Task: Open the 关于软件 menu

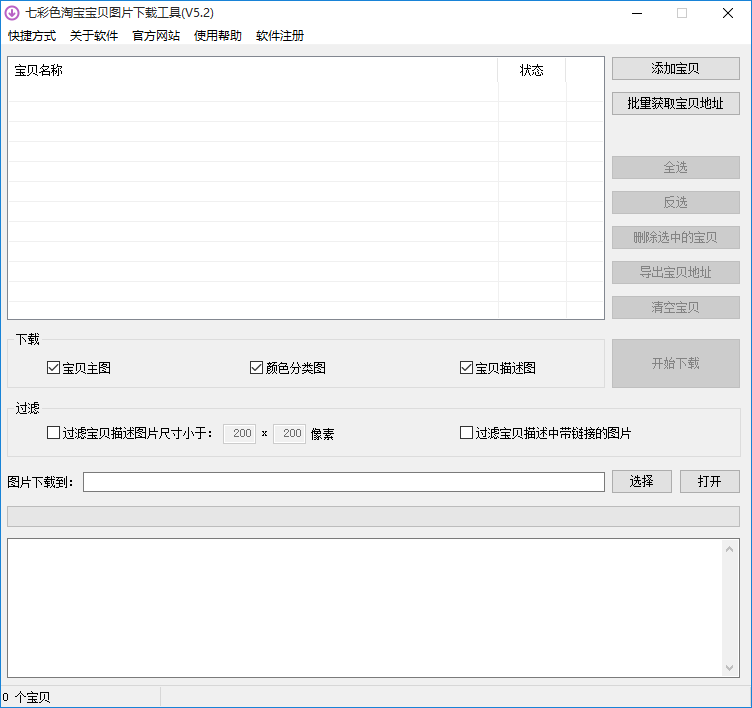Action: [x=94, y=36]
